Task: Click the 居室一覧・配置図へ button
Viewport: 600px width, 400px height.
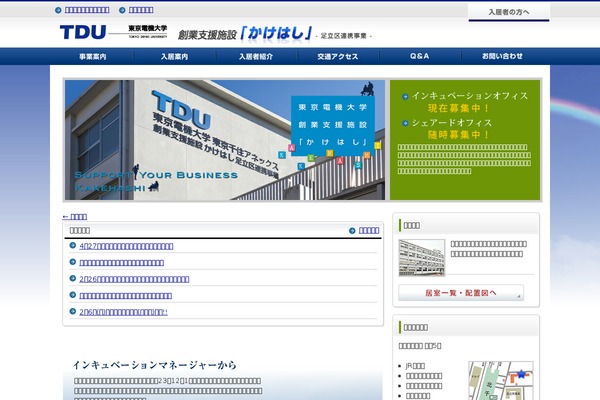Action: click(x=461, y=293)
